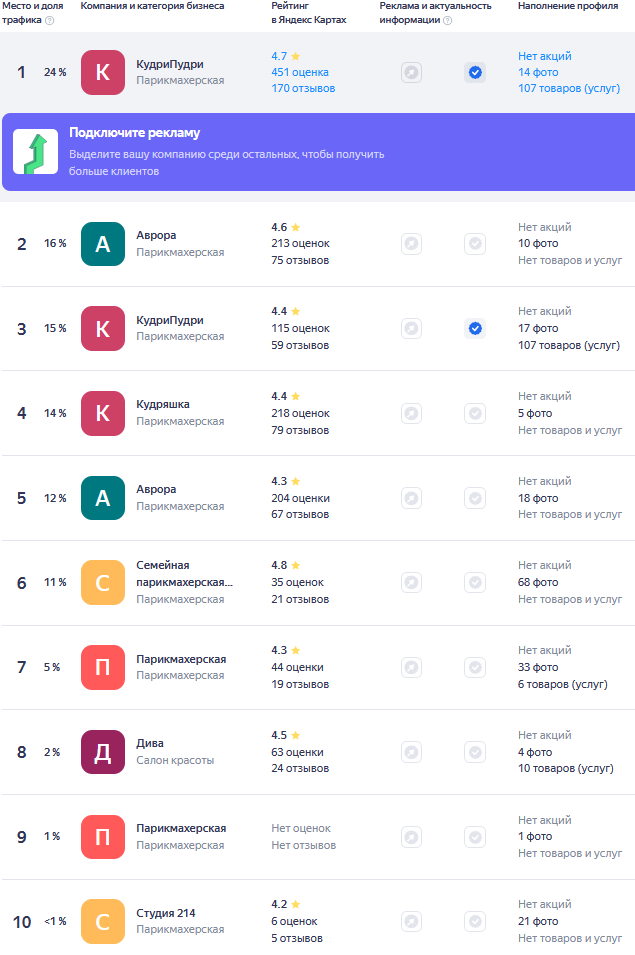
Task: Open the Семейная парикмахерская avatar
Action: (x=102, y=582)
